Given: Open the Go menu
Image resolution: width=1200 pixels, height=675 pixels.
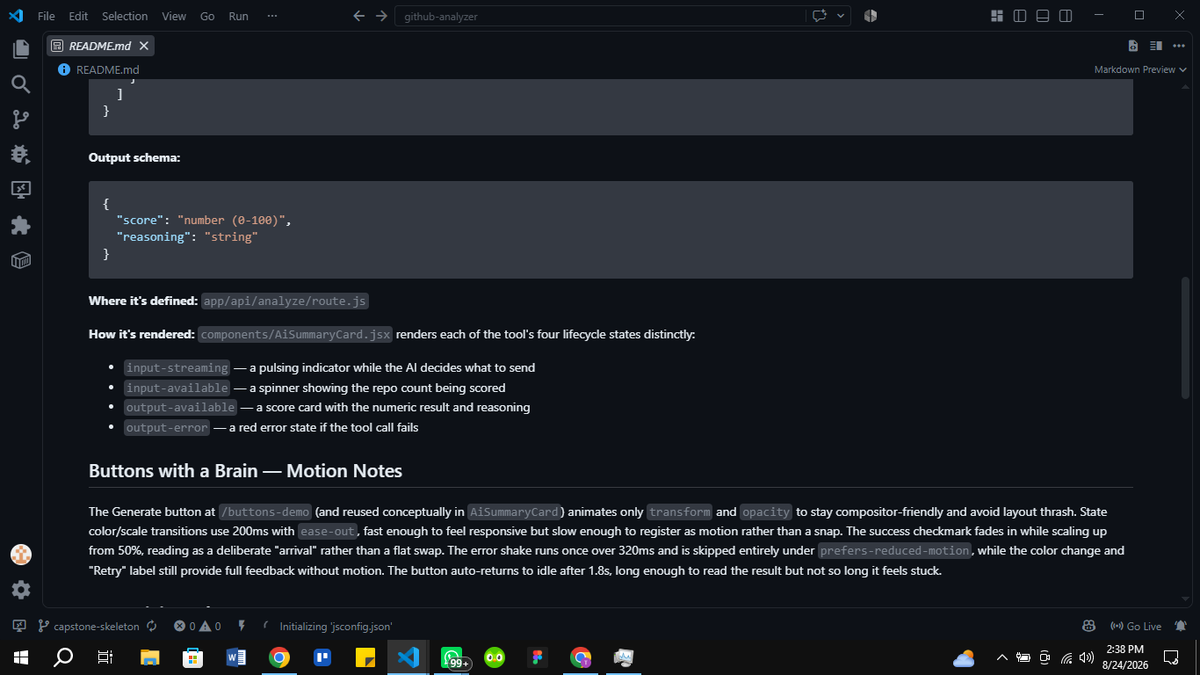Looking at the screenshot, I should tap(207, 16).
